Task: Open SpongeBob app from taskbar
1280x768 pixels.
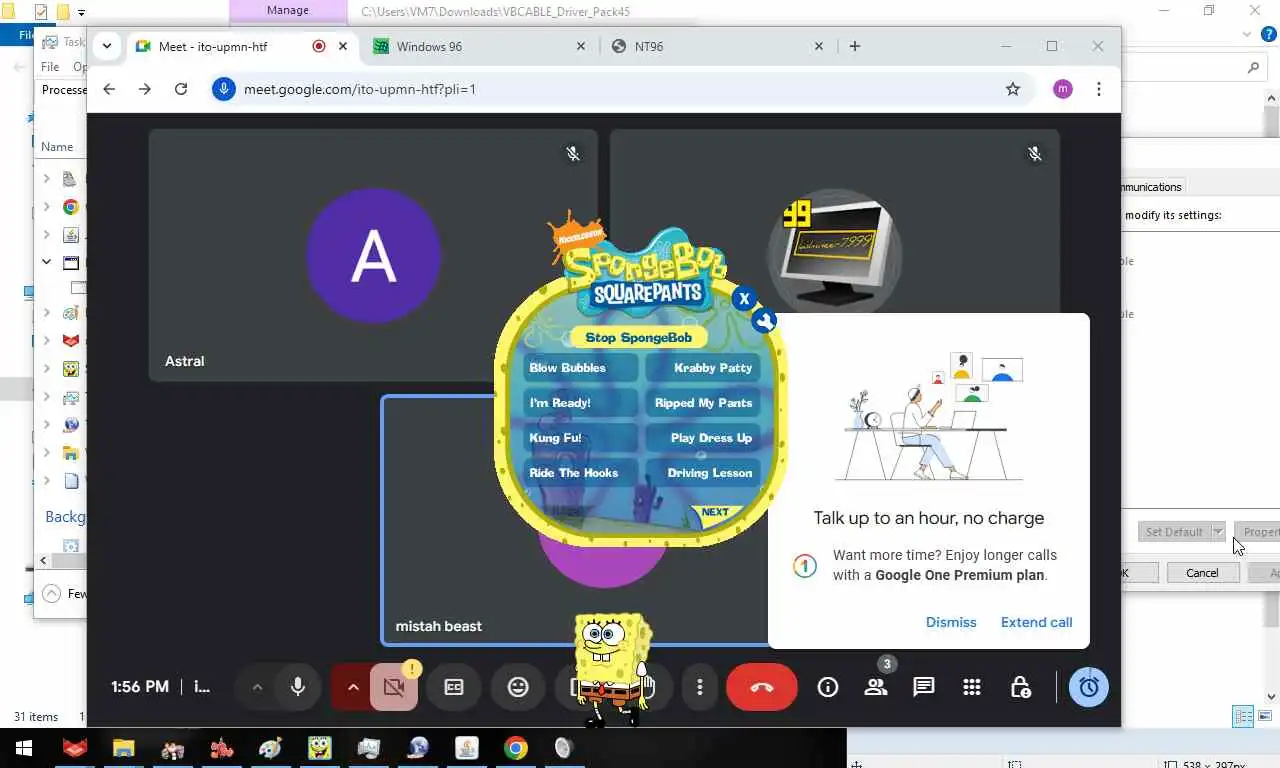Action: [x=319, y=748]
